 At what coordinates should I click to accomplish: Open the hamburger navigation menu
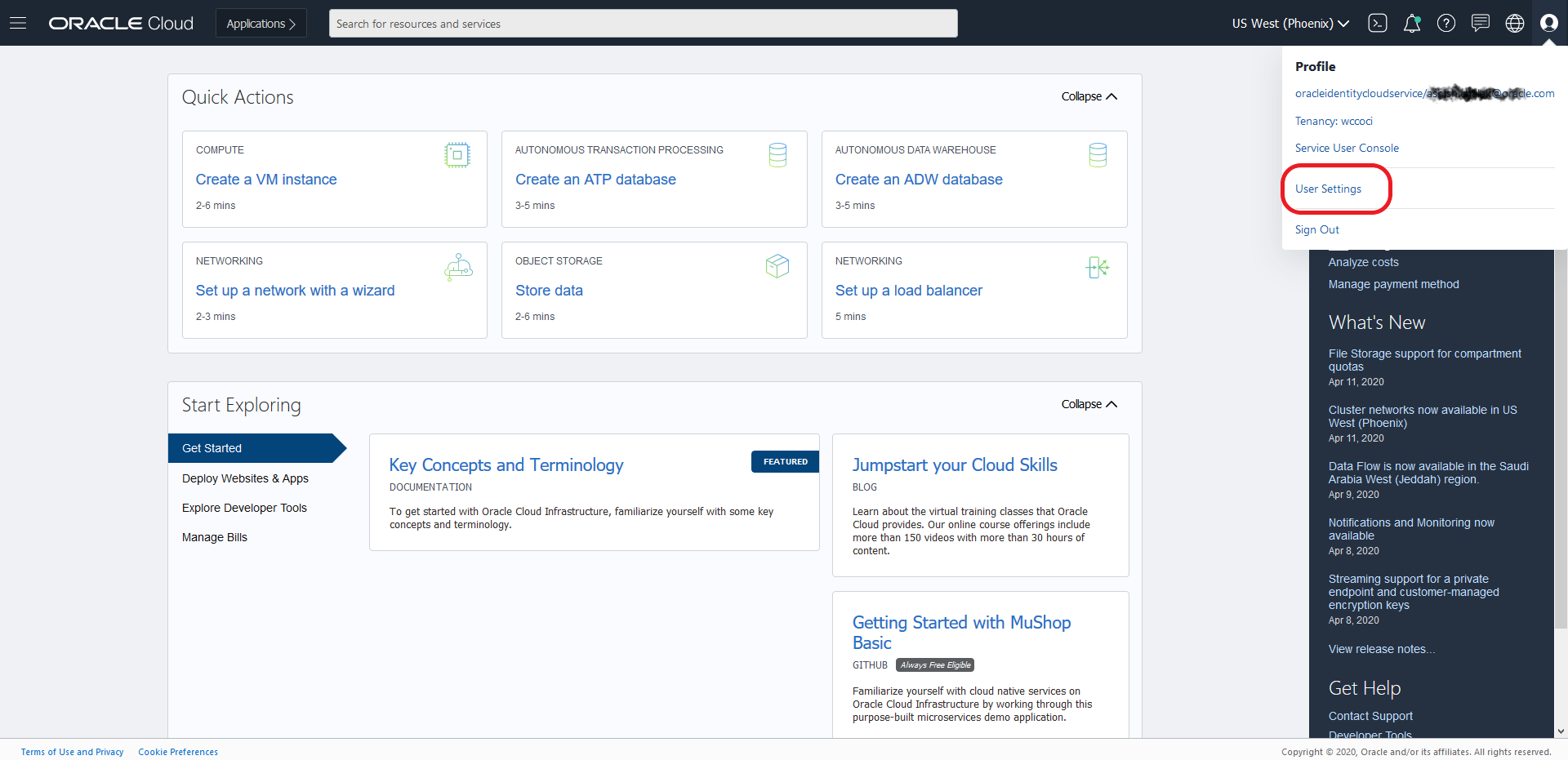(18, 23)
